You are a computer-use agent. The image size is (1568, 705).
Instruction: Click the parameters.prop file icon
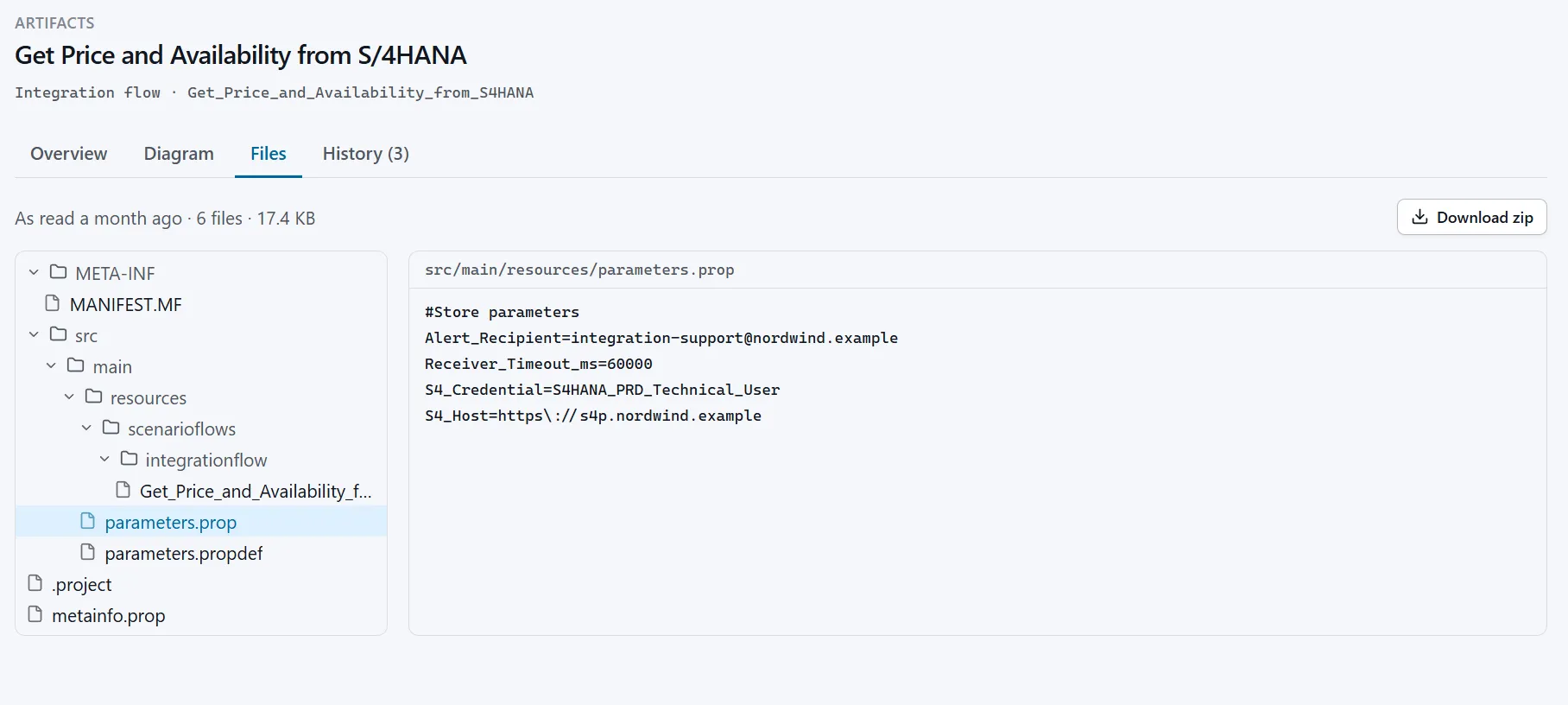(88, 521)
